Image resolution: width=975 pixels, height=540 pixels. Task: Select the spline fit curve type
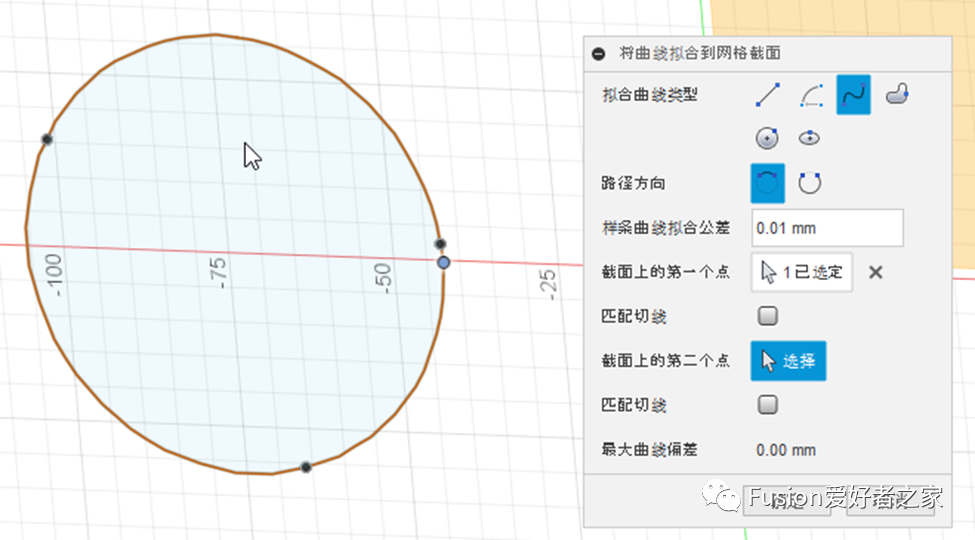[x=853, y=95]
